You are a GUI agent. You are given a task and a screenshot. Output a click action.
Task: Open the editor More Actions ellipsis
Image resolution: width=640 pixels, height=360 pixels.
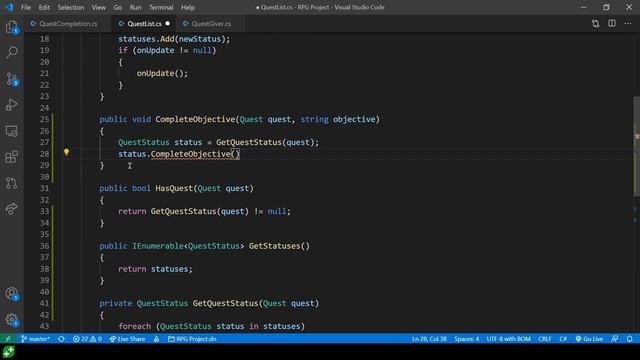[x=627, y=24]
